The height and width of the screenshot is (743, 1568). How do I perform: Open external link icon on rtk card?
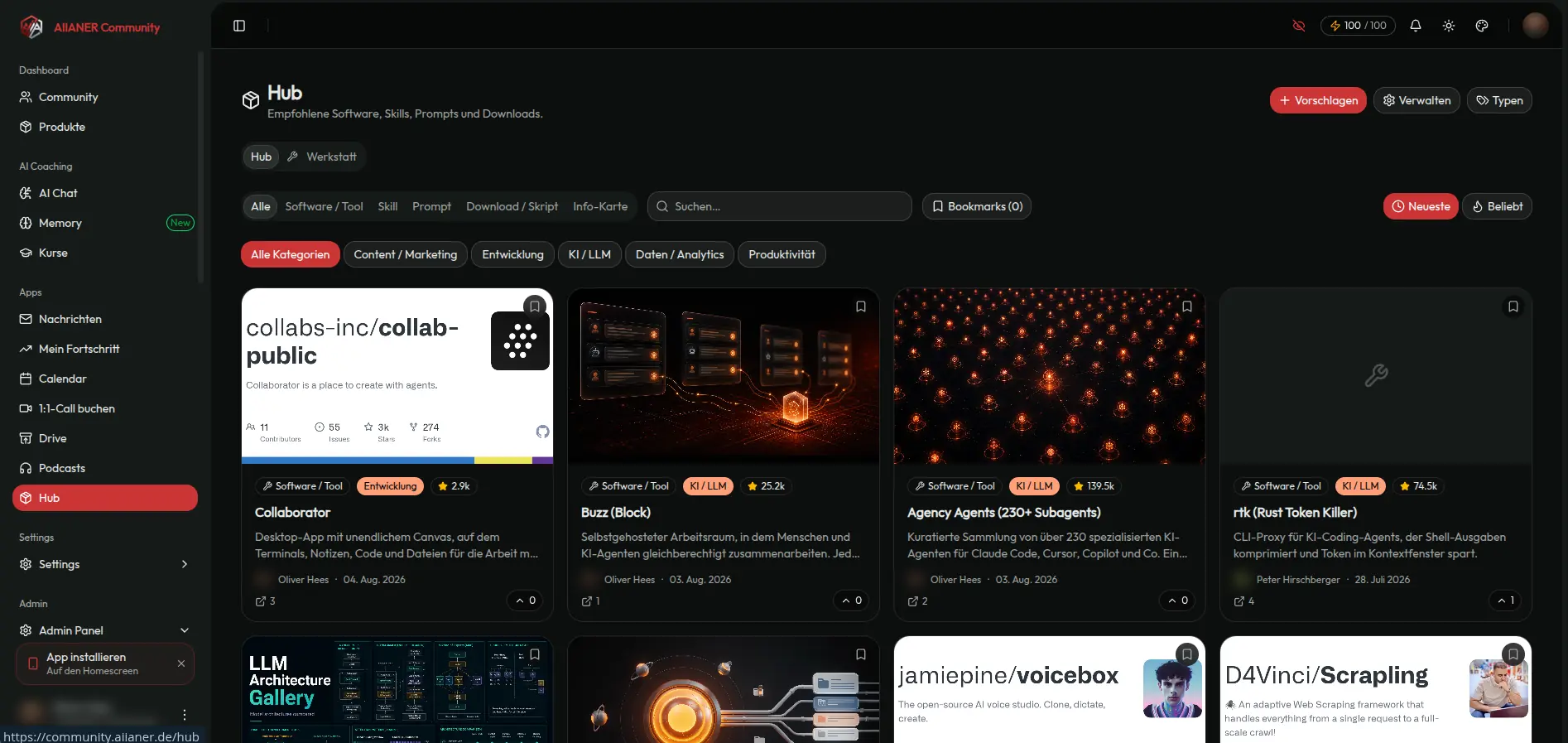1239,601
